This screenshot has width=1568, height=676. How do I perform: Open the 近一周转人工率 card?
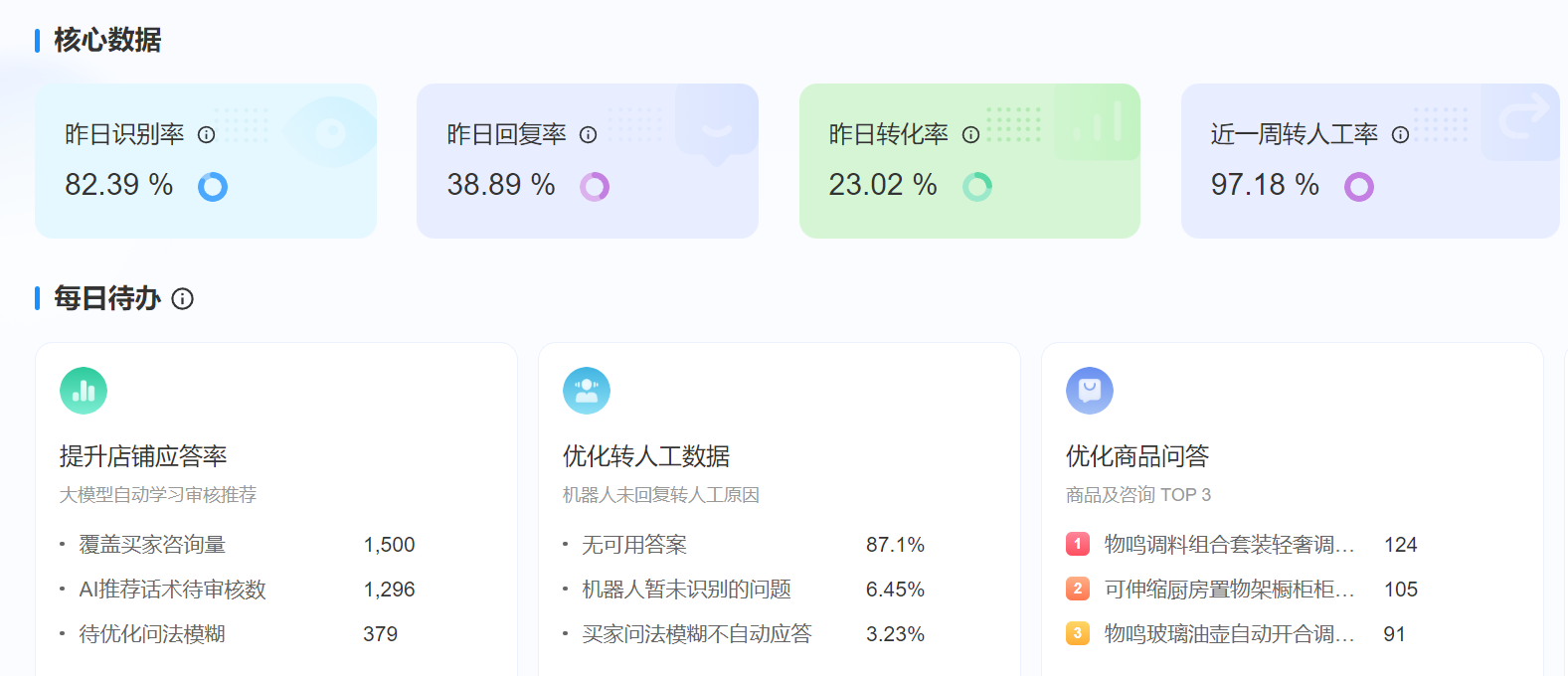point(1370,161)
